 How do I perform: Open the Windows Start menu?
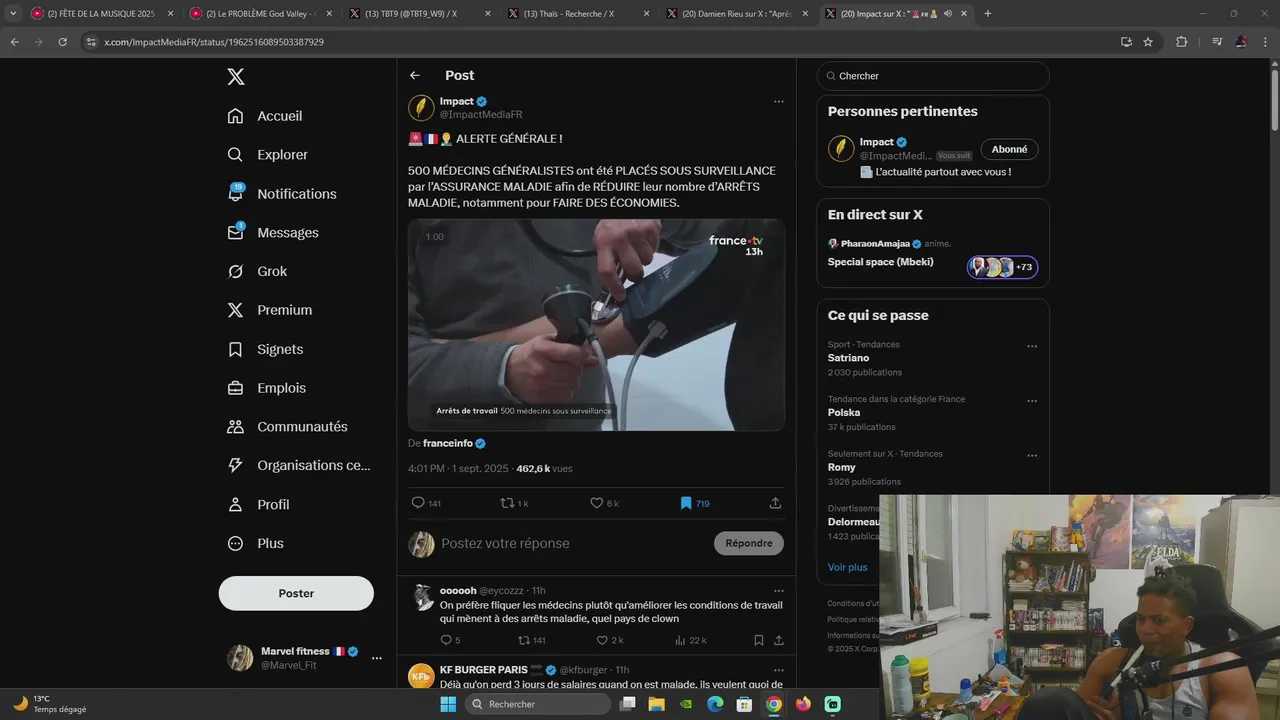pyautogui.click(x=449, y=704)
